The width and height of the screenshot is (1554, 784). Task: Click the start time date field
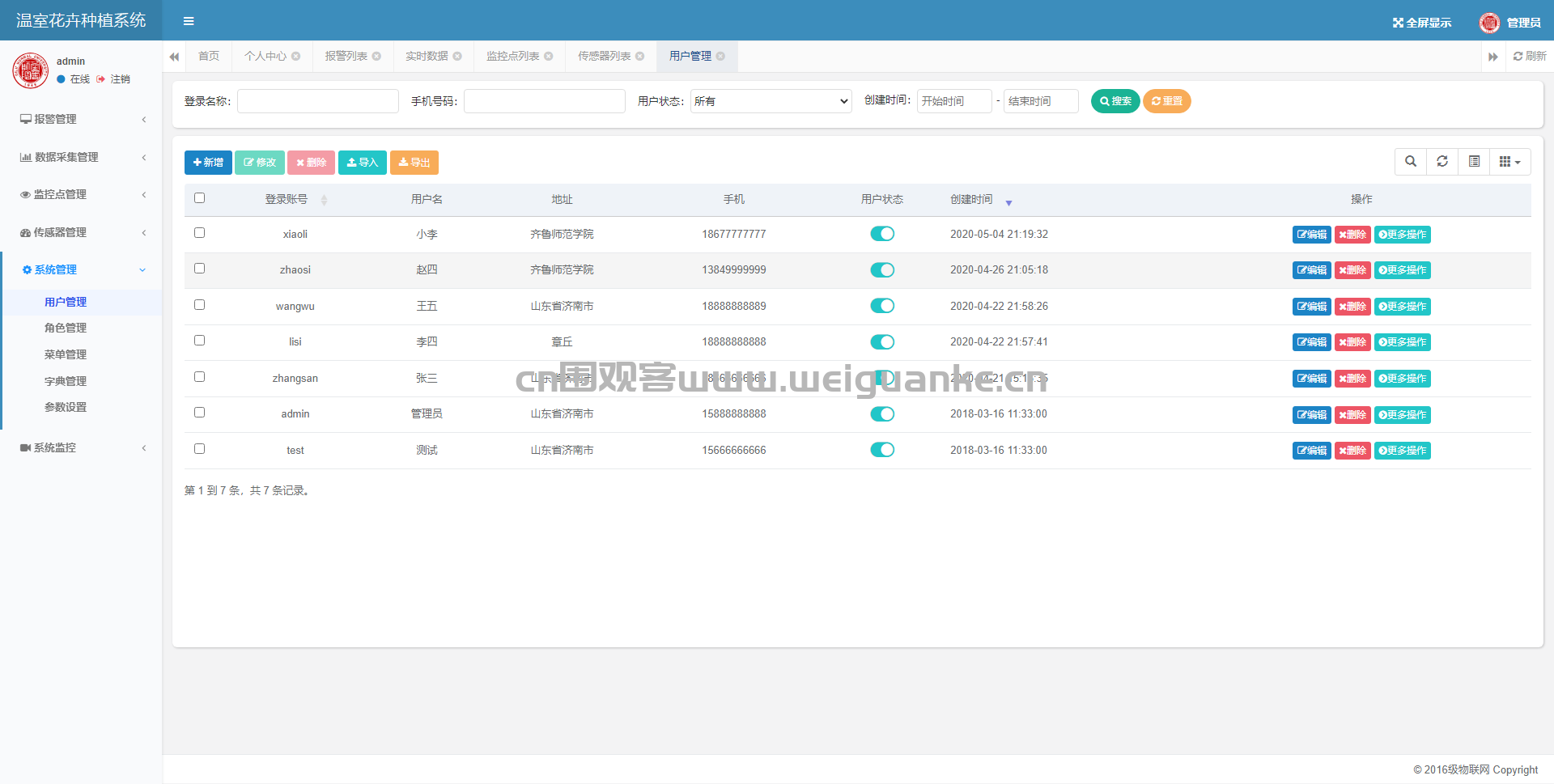click(x=954, y=101)
